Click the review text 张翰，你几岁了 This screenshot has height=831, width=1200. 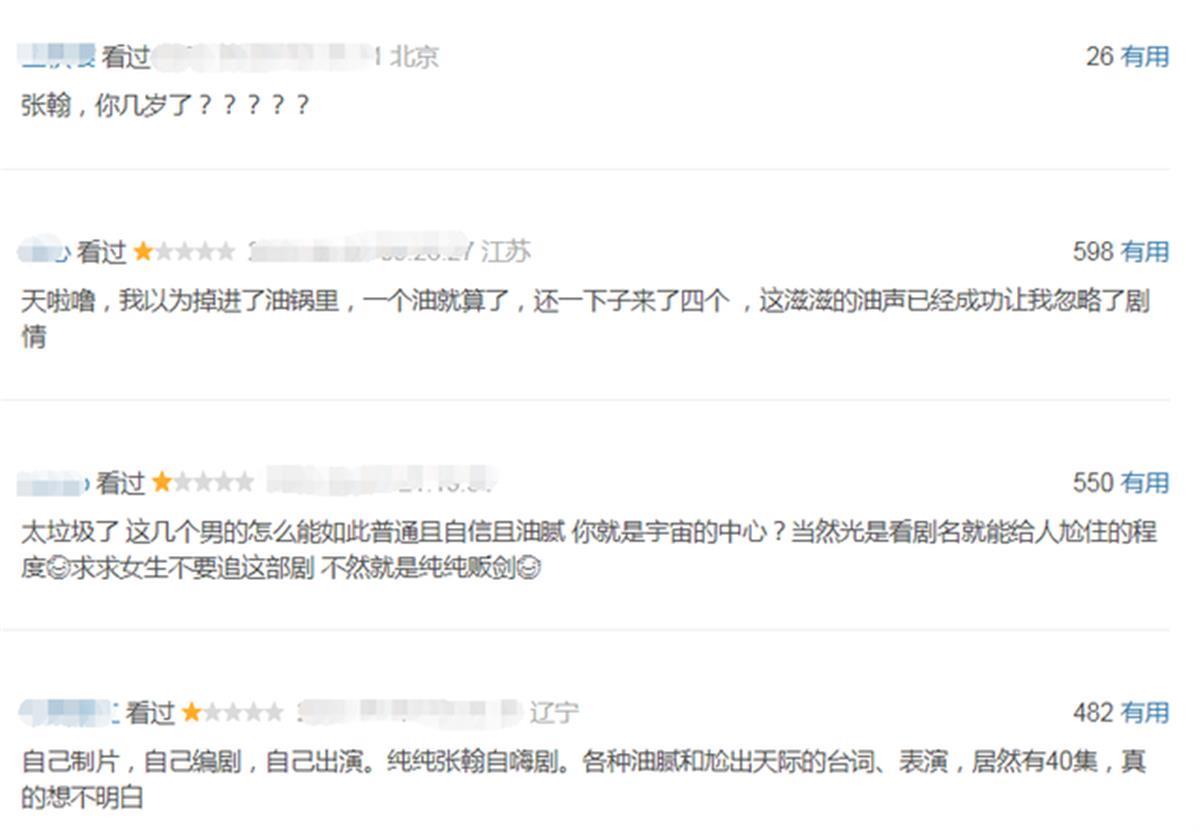tap(165, 104)
